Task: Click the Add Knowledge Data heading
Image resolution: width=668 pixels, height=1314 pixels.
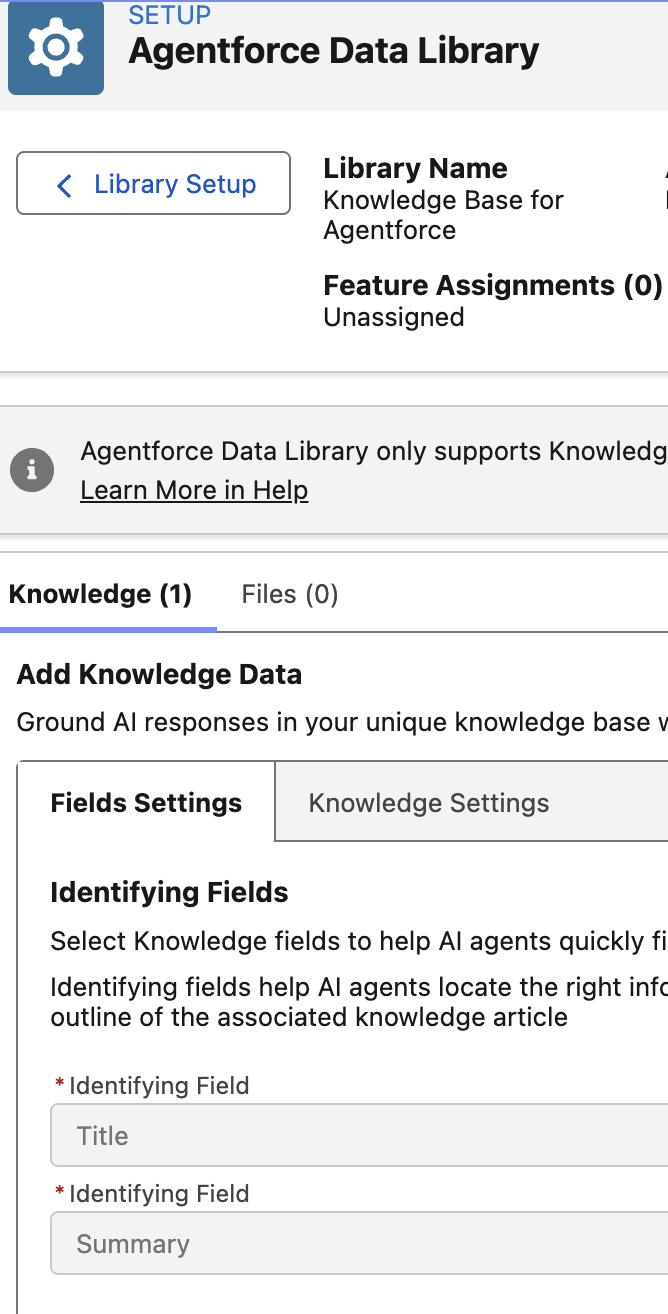Action: [x=158, y=674]
